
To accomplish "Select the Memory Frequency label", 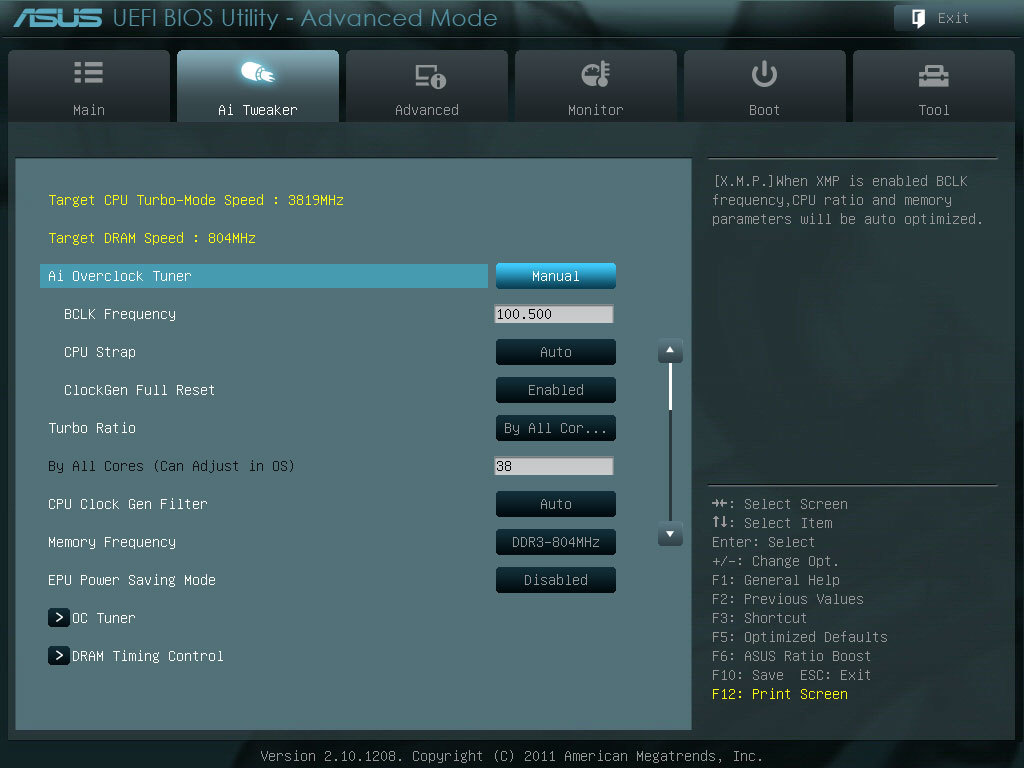I will (112, 542).
